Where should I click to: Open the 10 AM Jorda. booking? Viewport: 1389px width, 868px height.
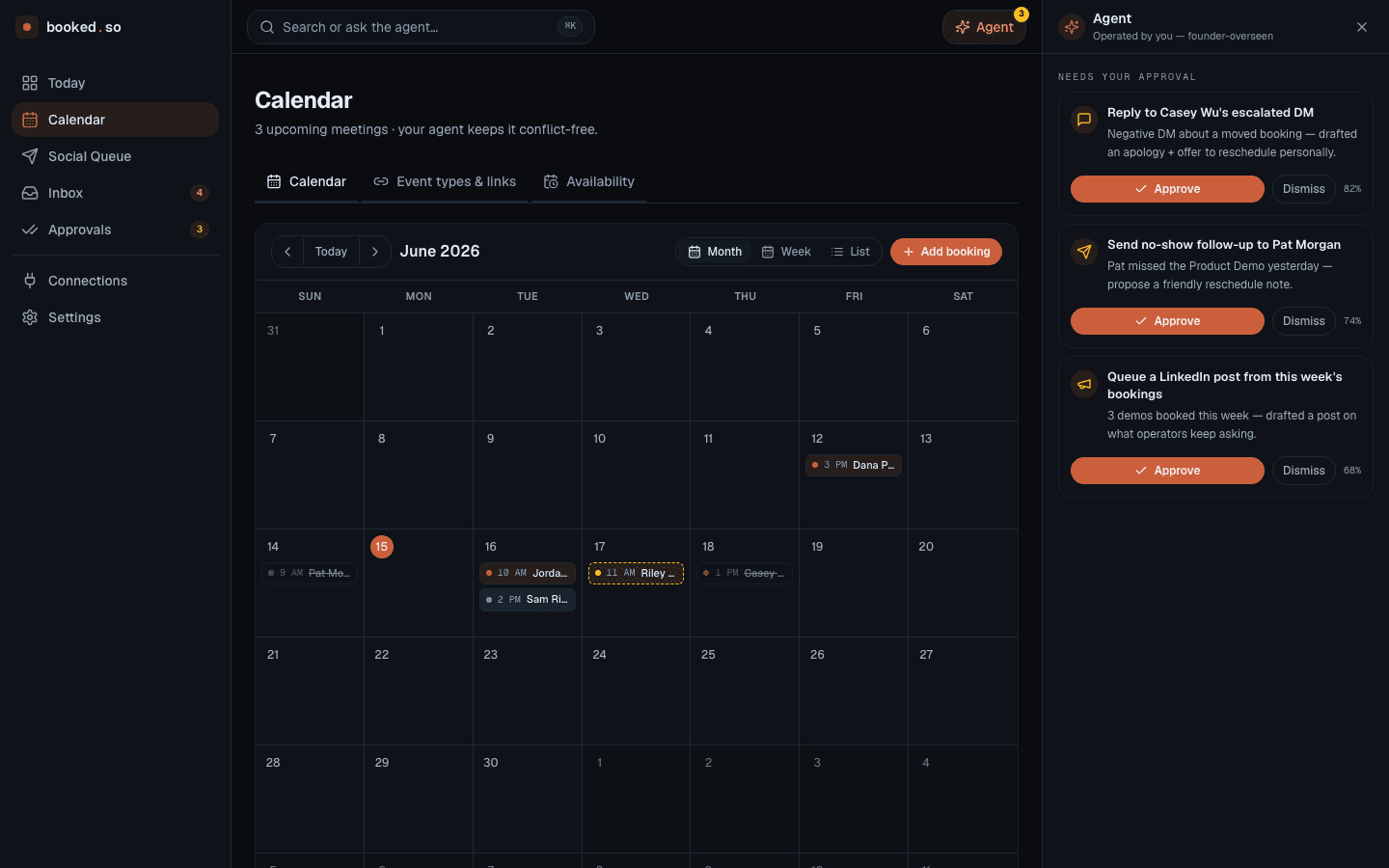click(x=528, y=573)
